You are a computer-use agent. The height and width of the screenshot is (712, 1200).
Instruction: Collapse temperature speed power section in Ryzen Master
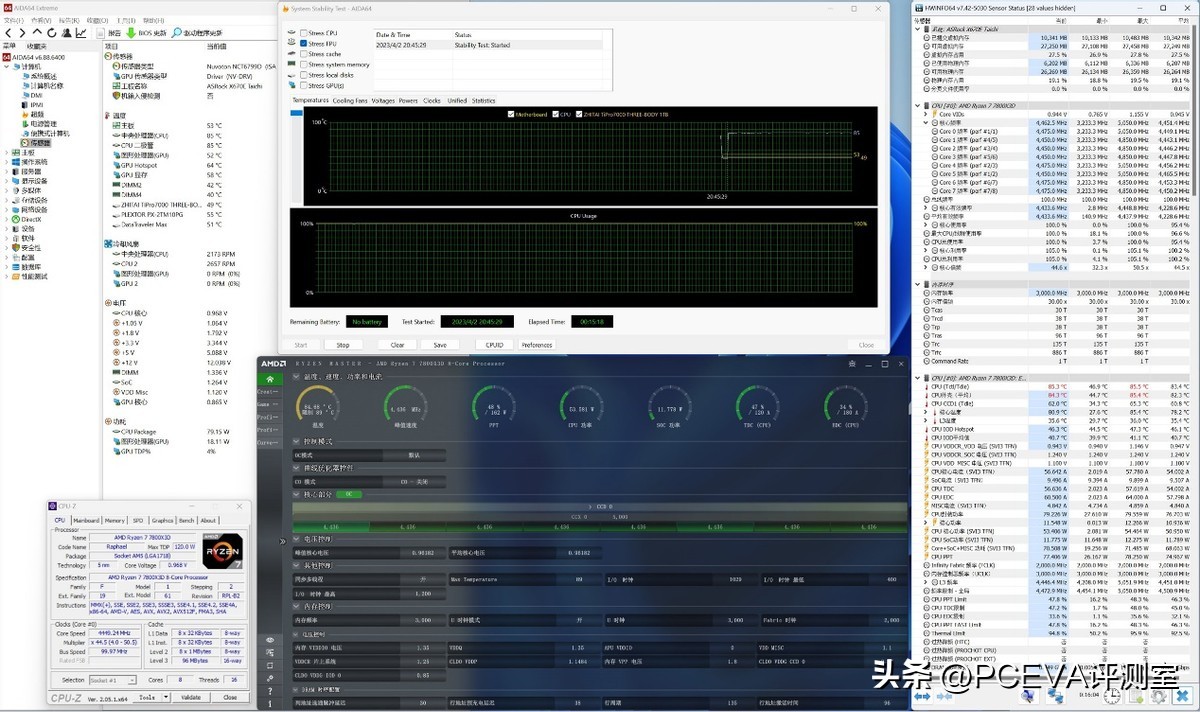296,377
